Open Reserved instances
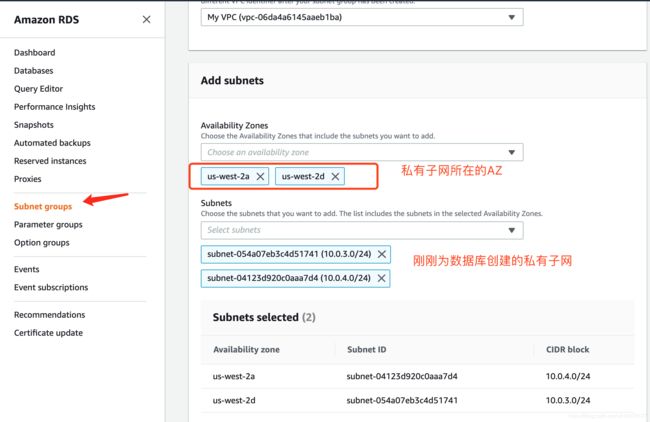 50,161
